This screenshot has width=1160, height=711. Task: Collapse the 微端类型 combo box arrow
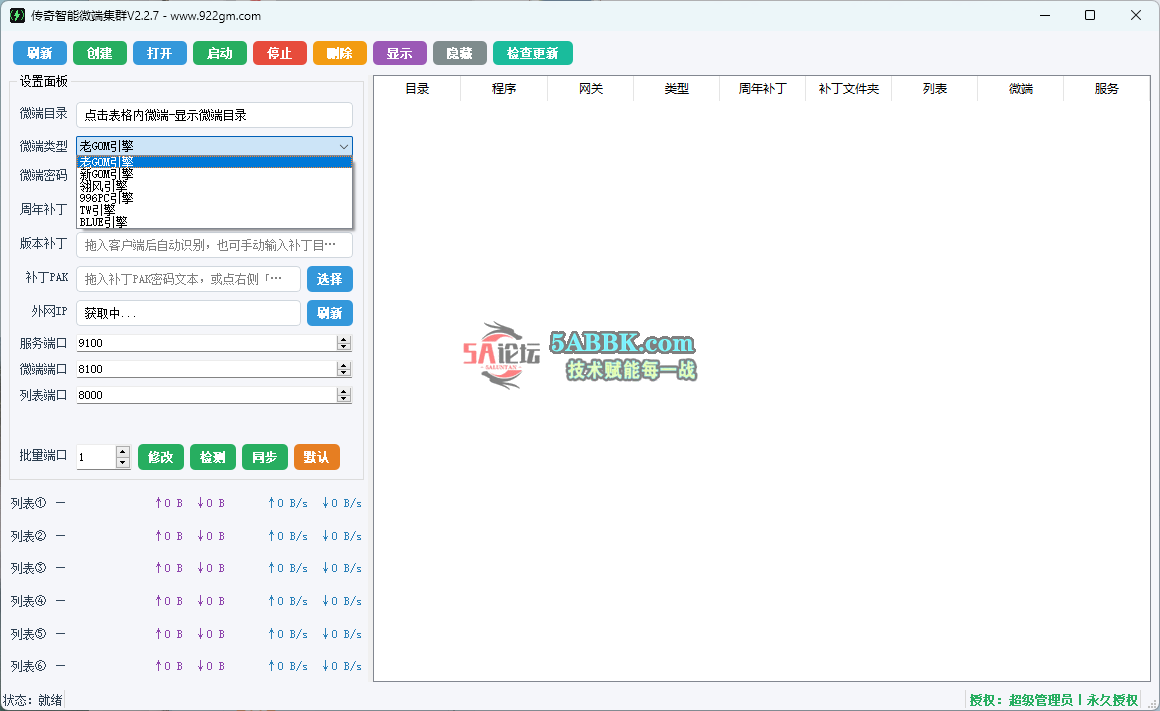[x=343, y=146]
